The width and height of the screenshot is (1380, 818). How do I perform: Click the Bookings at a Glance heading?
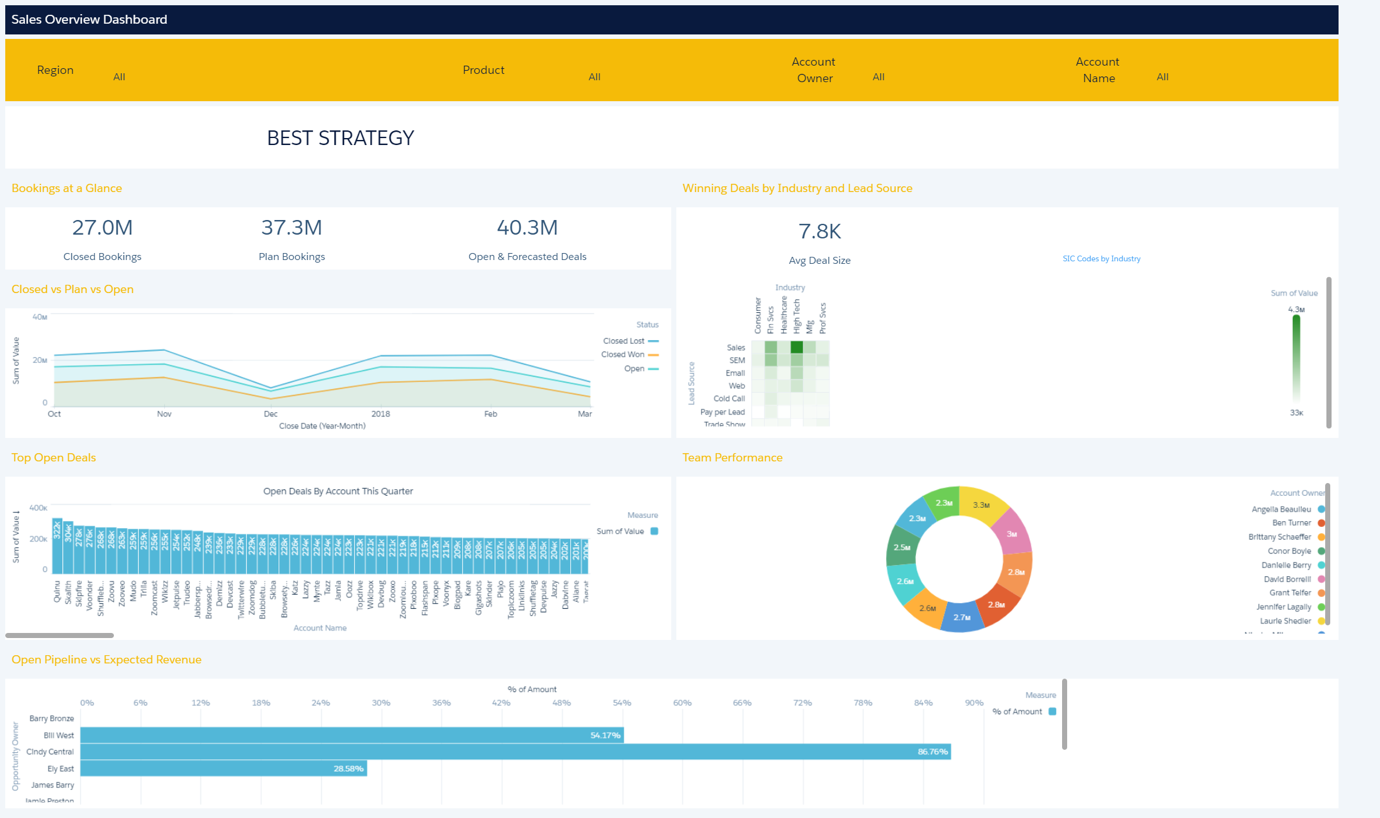67,188
